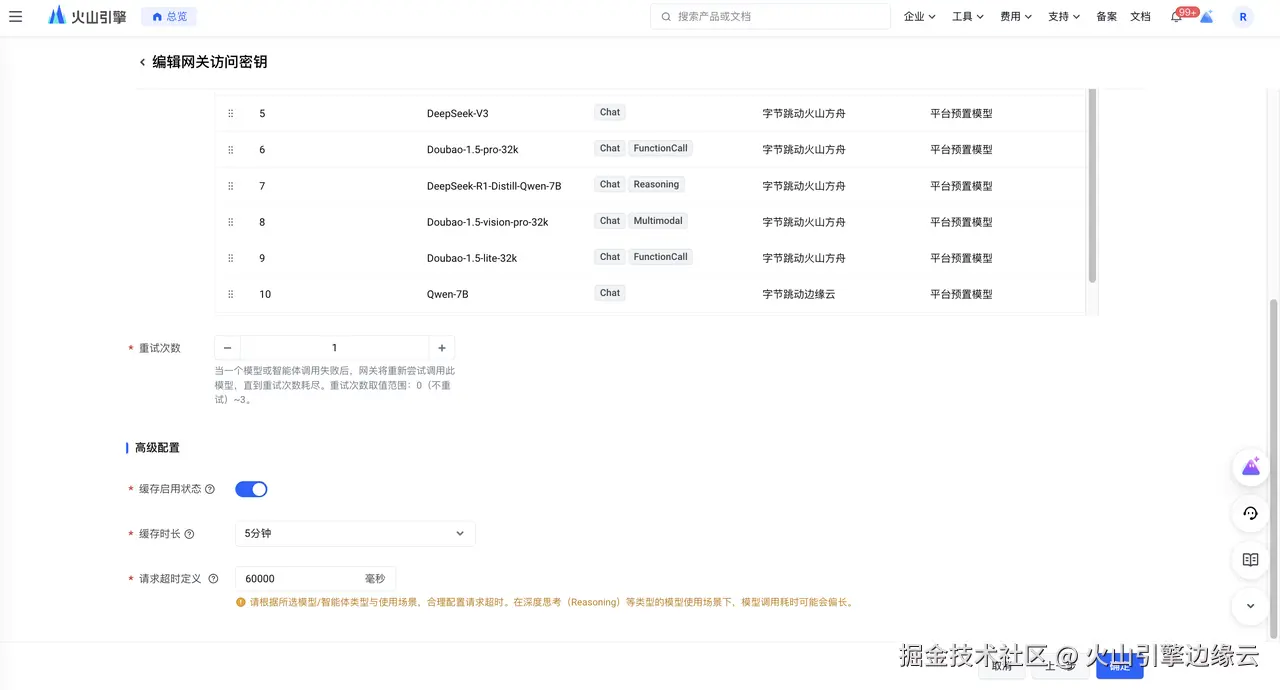Select the Qwen-7B model name
The height and width of the screenshot is (690, 1280).
click(x=448, y=294)
